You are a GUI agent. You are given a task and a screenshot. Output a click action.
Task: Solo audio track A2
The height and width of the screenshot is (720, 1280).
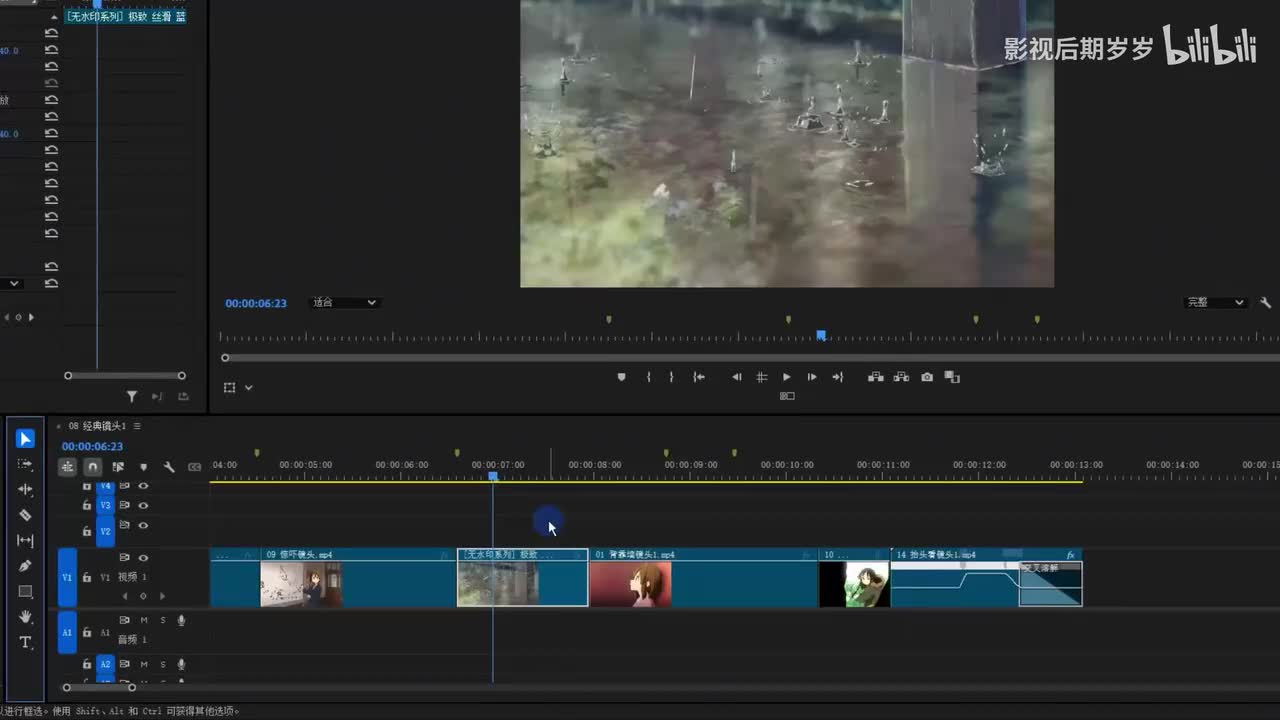click(163, 664)
